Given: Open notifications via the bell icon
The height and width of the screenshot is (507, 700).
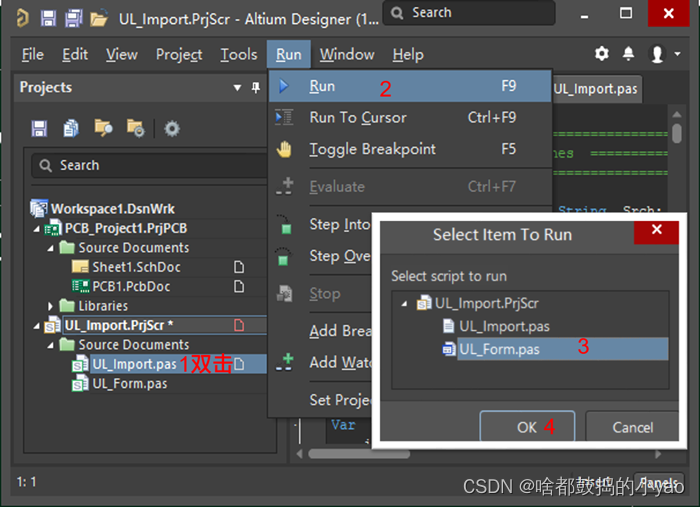Looking at the screenshot, I should [628, 54].
